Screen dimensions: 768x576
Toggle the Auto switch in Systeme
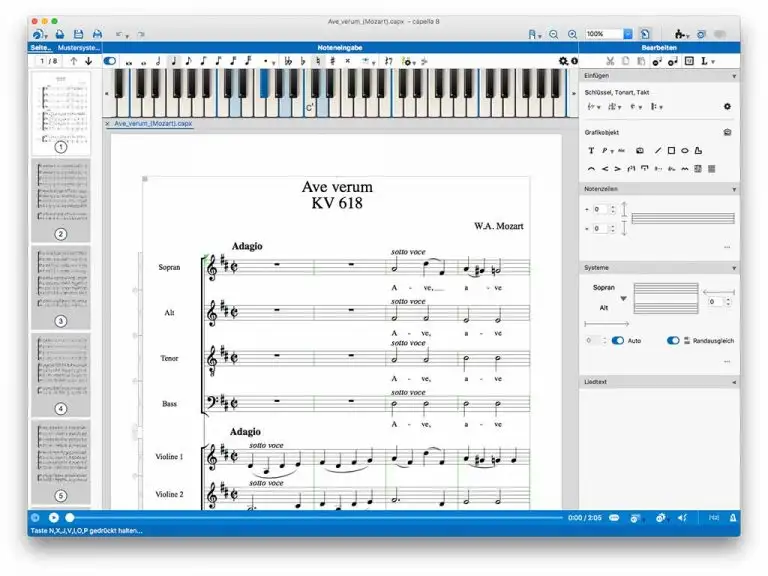618,340
